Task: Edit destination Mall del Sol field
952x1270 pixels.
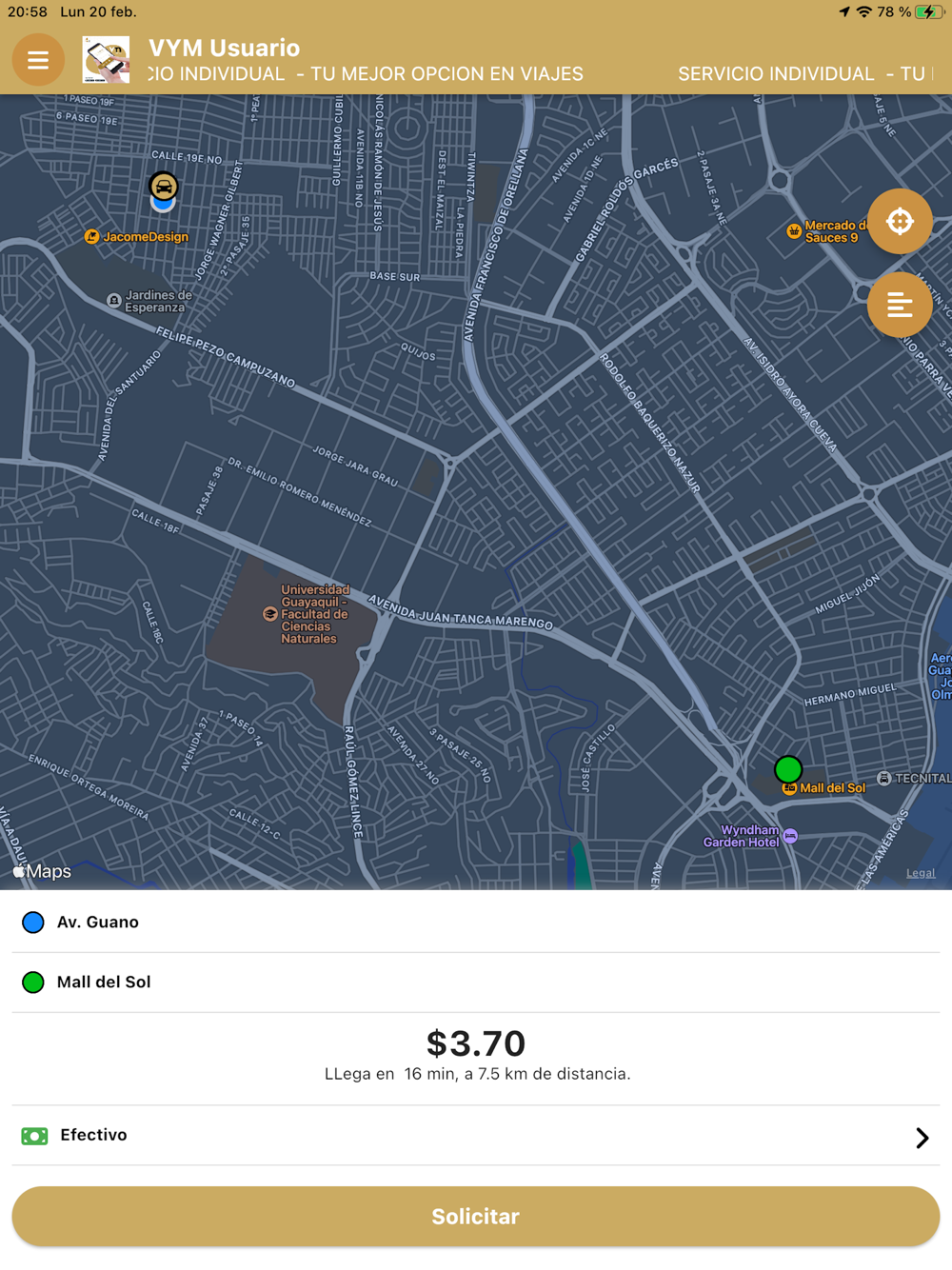Action: (476, 982)
